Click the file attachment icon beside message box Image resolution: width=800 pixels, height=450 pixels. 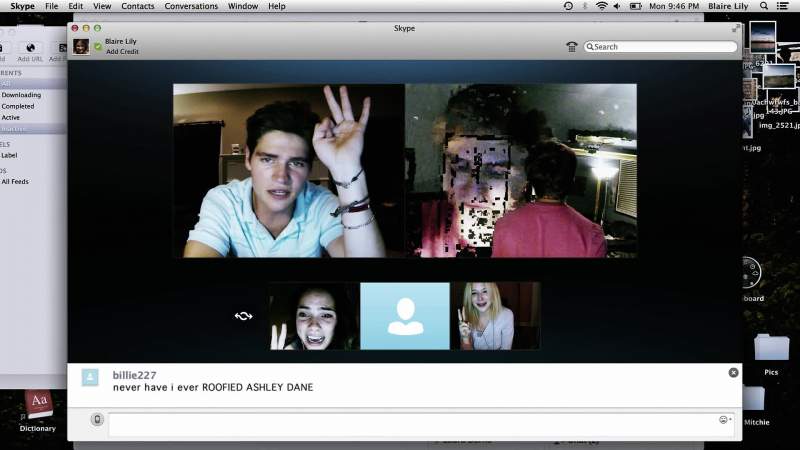coord(97,419)
